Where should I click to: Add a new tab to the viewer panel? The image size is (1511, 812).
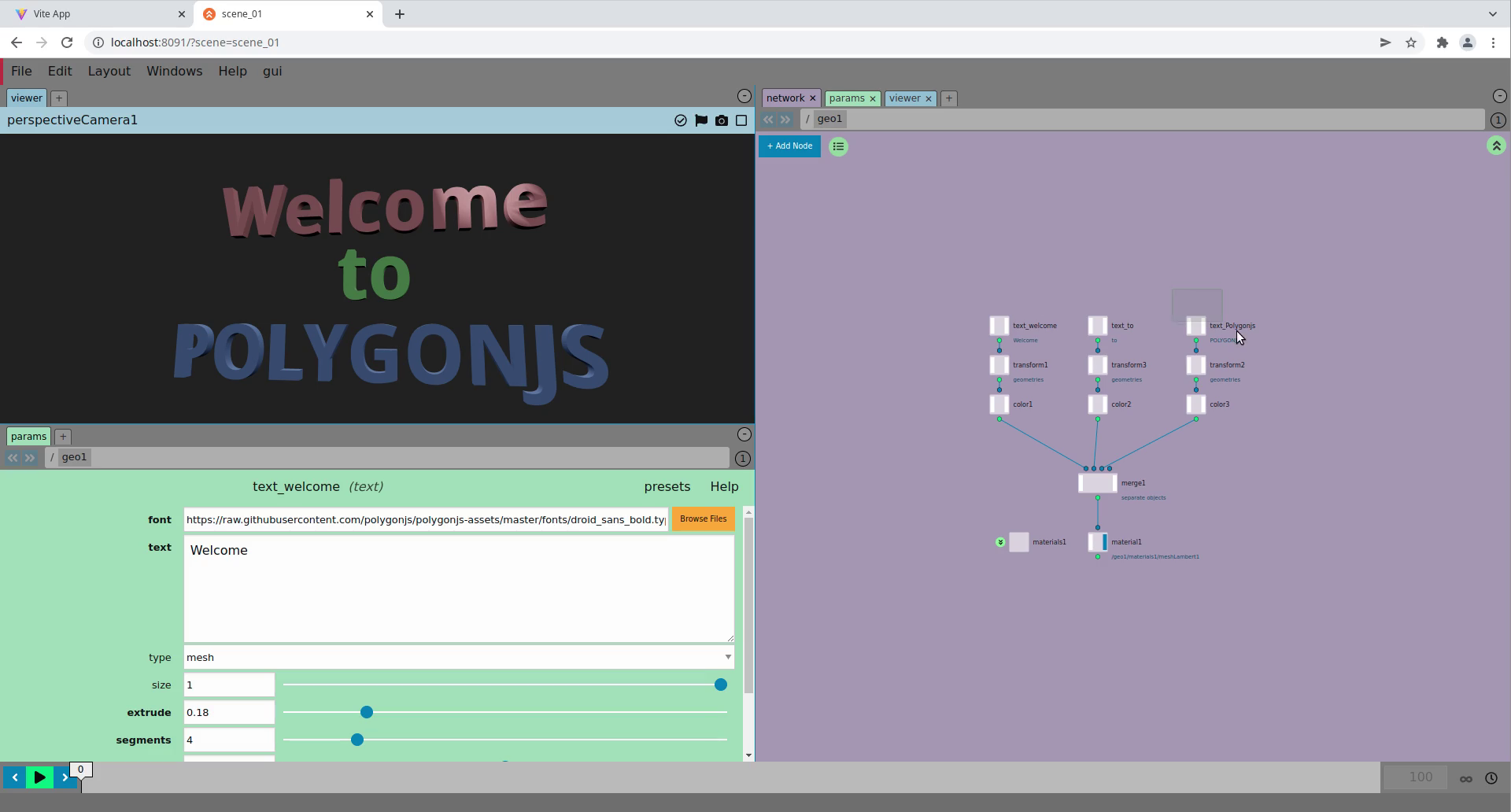point(59,98)
